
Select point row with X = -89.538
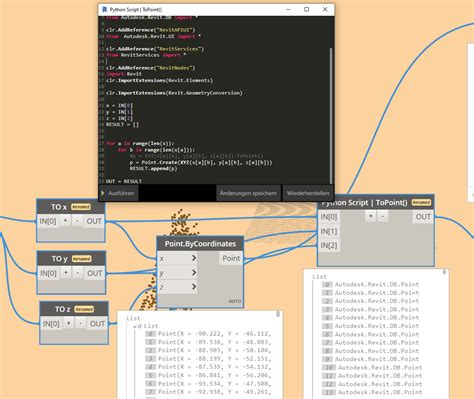208,342
